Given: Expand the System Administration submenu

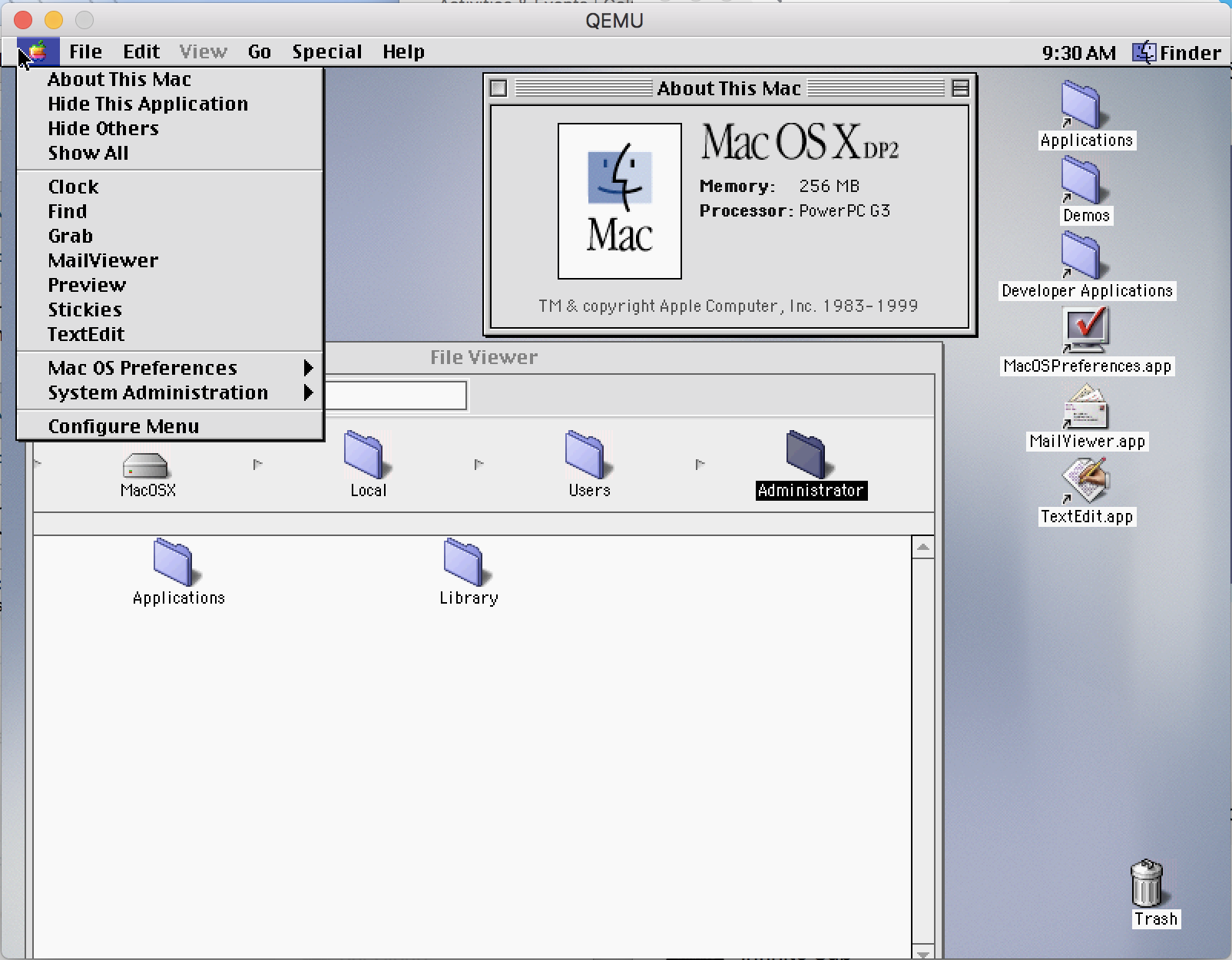Looking at the screenshot, I should click(x=157, y=392).
